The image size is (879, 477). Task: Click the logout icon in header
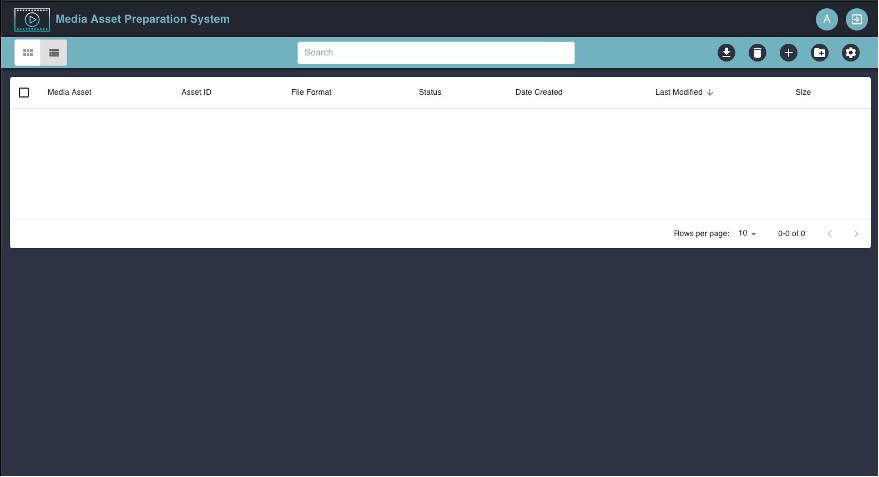[x=856, y=19]
